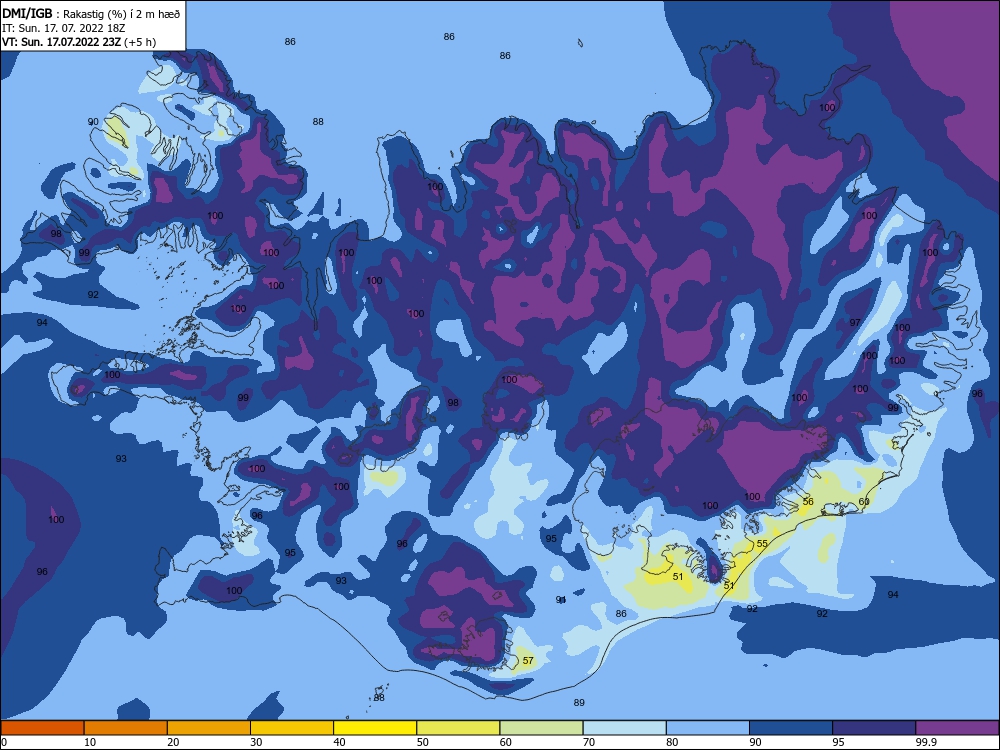Click the value 97 in the east
The height and width of the screenshot is (750, 1000).
[855, 322]
